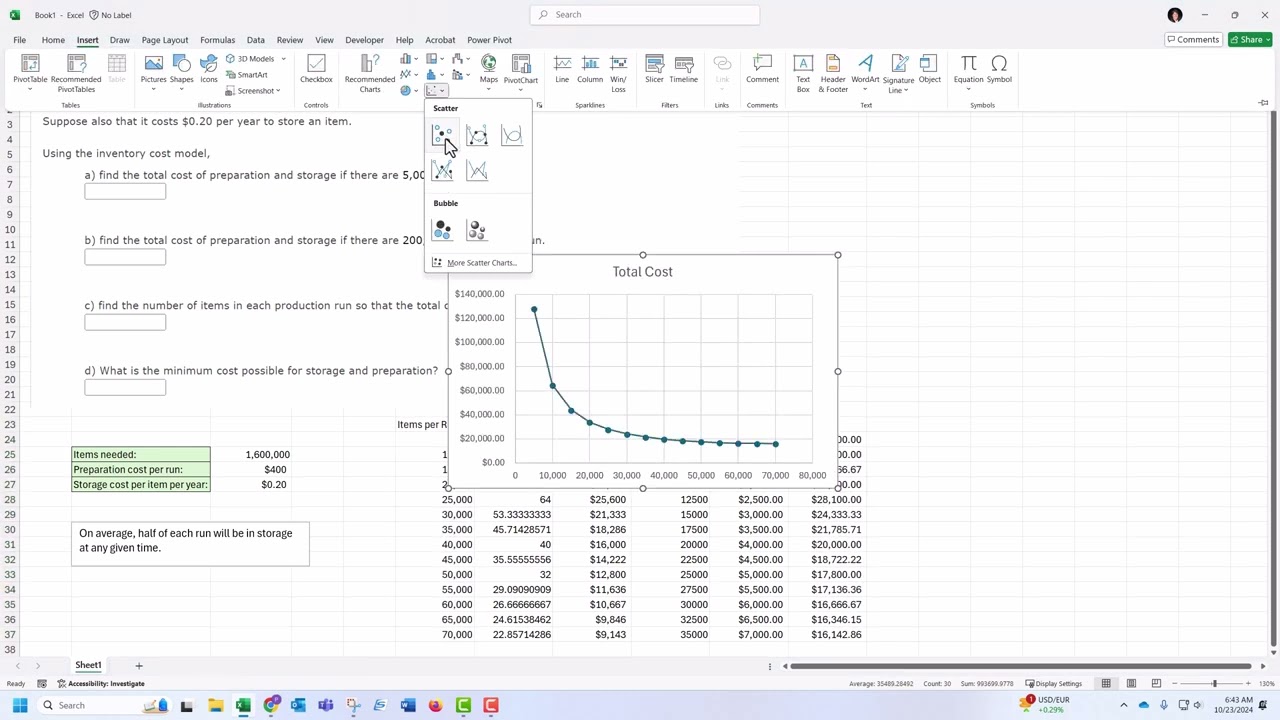Viewport: 1280px width, 720px height.
Task: Open the Signature Line dropdown
Action: click(898, 74)
